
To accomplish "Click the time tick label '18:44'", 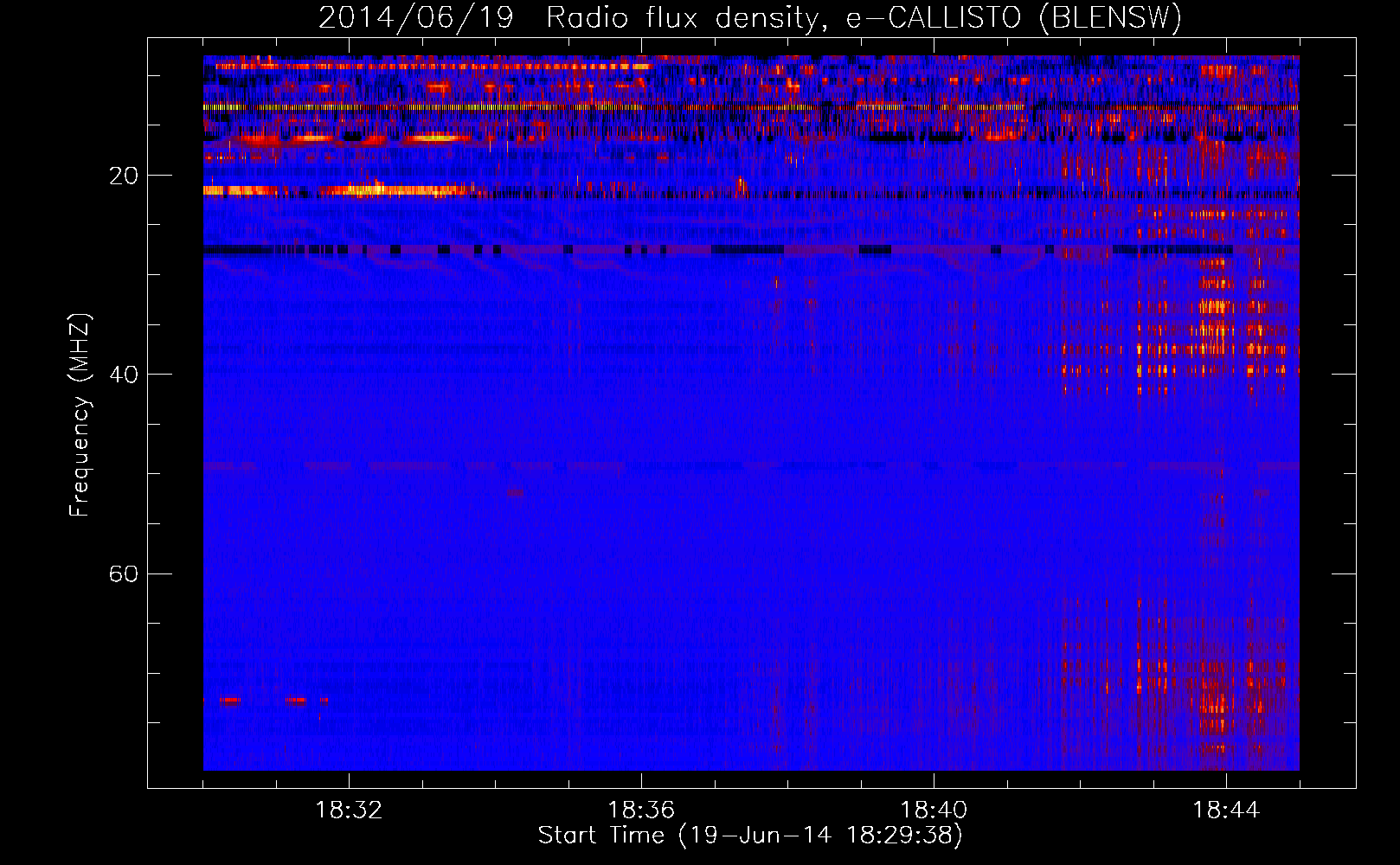I will (1226, 811).
